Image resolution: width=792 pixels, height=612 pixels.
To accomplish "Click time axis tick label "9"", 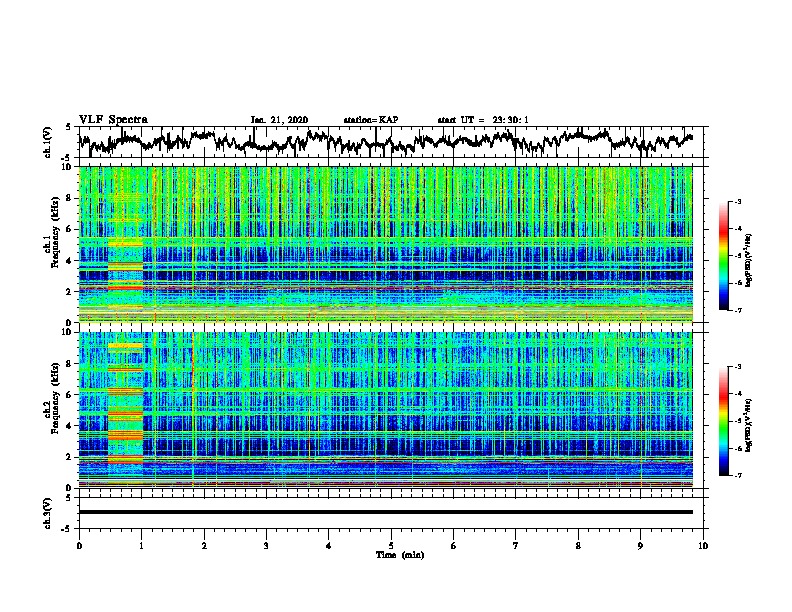I will (640, 546).
